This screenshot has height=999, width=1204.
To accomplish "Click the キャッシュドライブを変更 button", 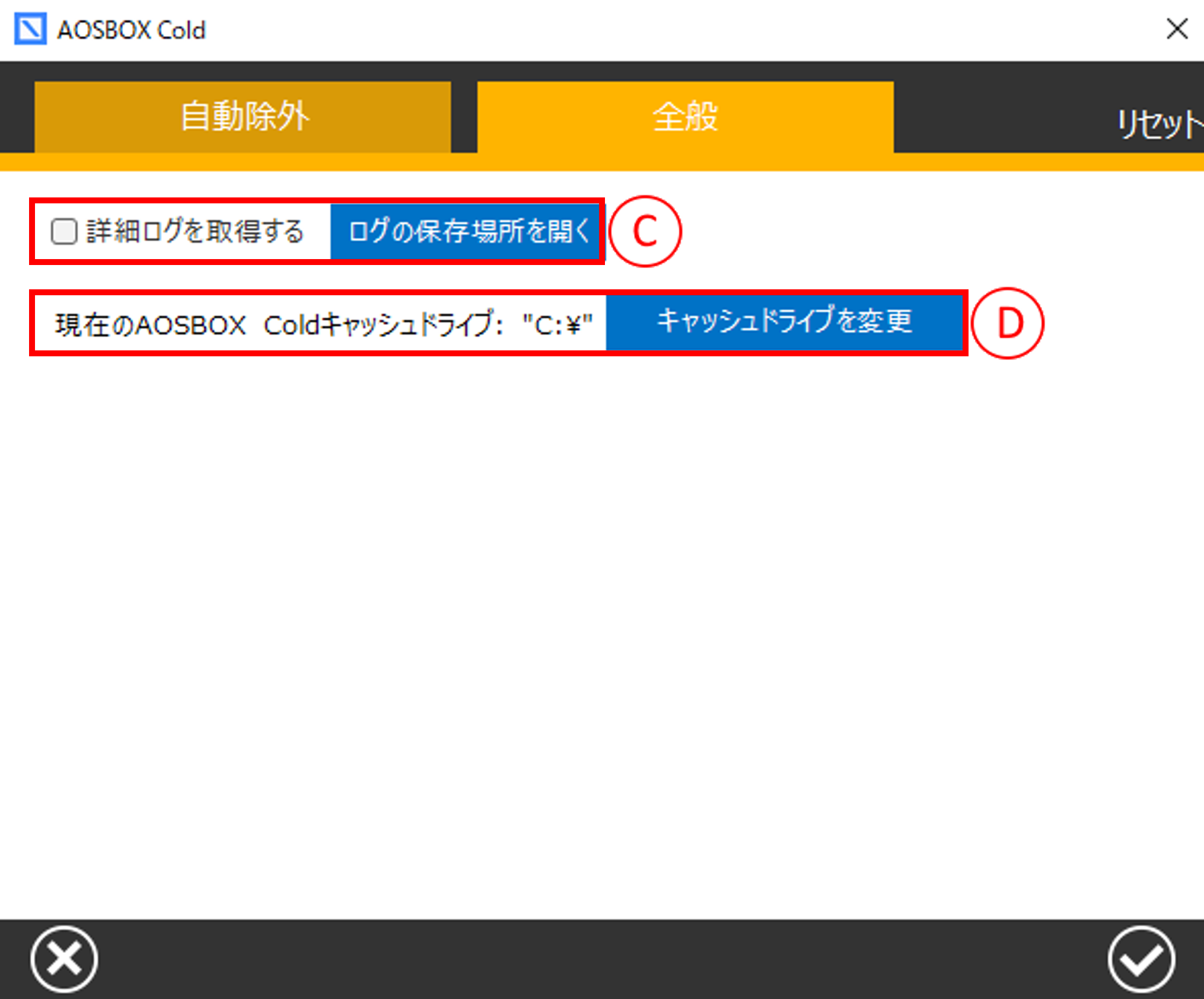I will click(x=784, y=322).
